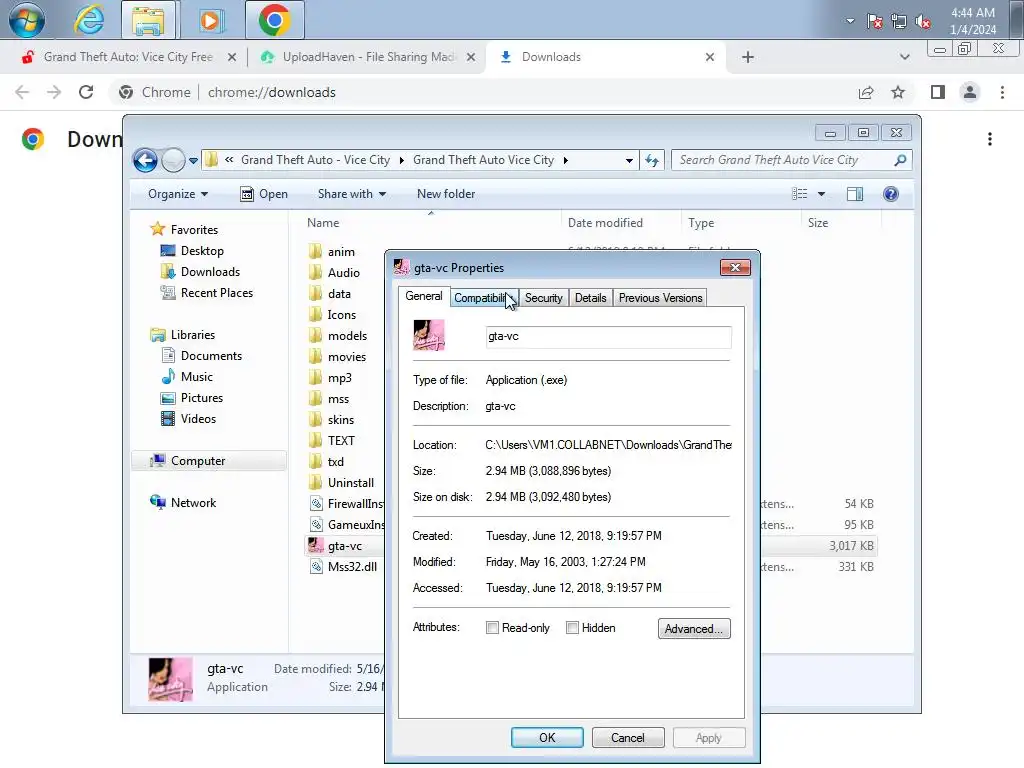
Task: Open Windows Media Player taskbar icon
Action: click(x=210, y=20)
